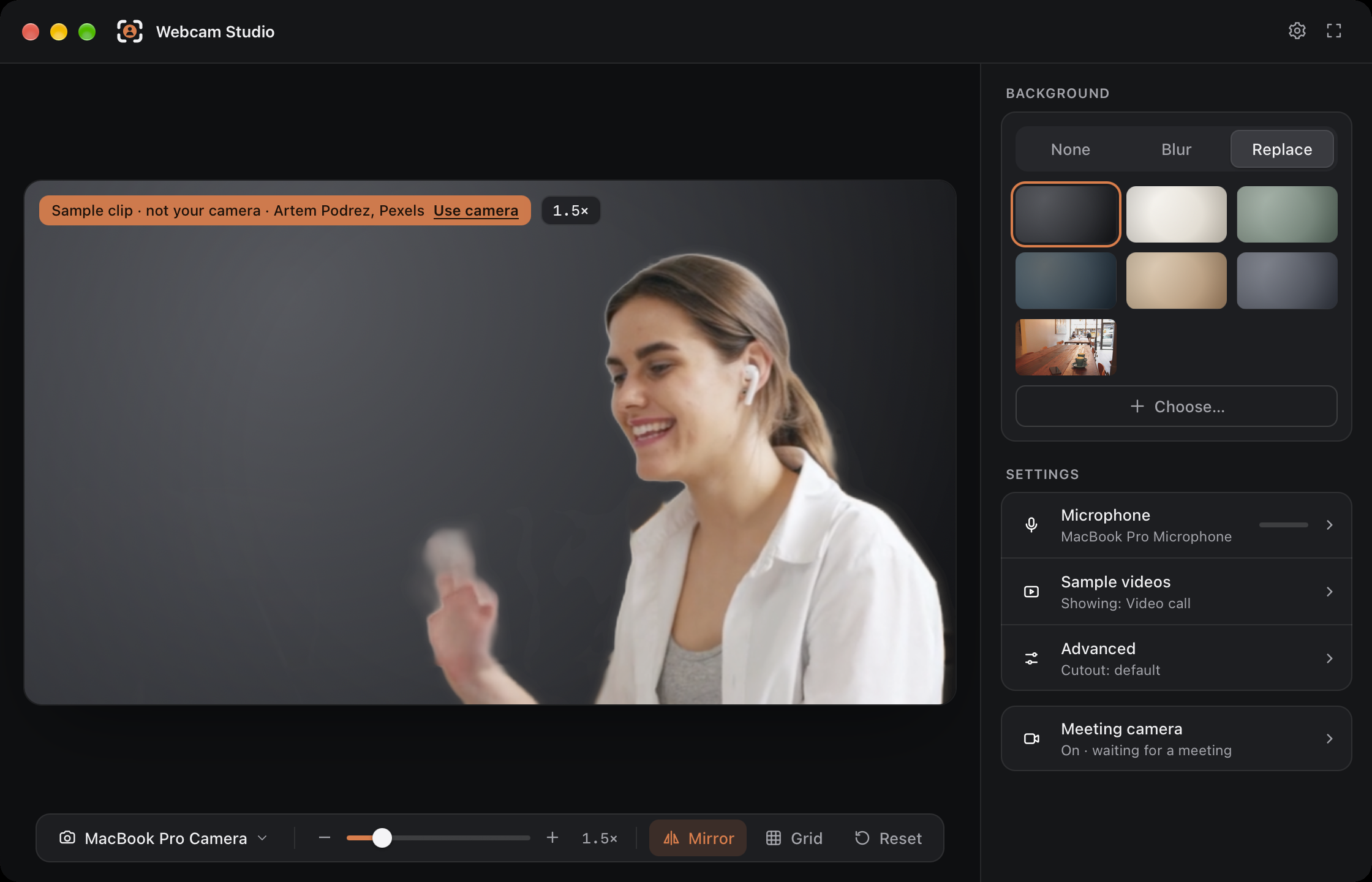Increase zoom with the plus icon
Image resolution: width=1372 pixels, height=882 pixels.
tap(552, 837)
